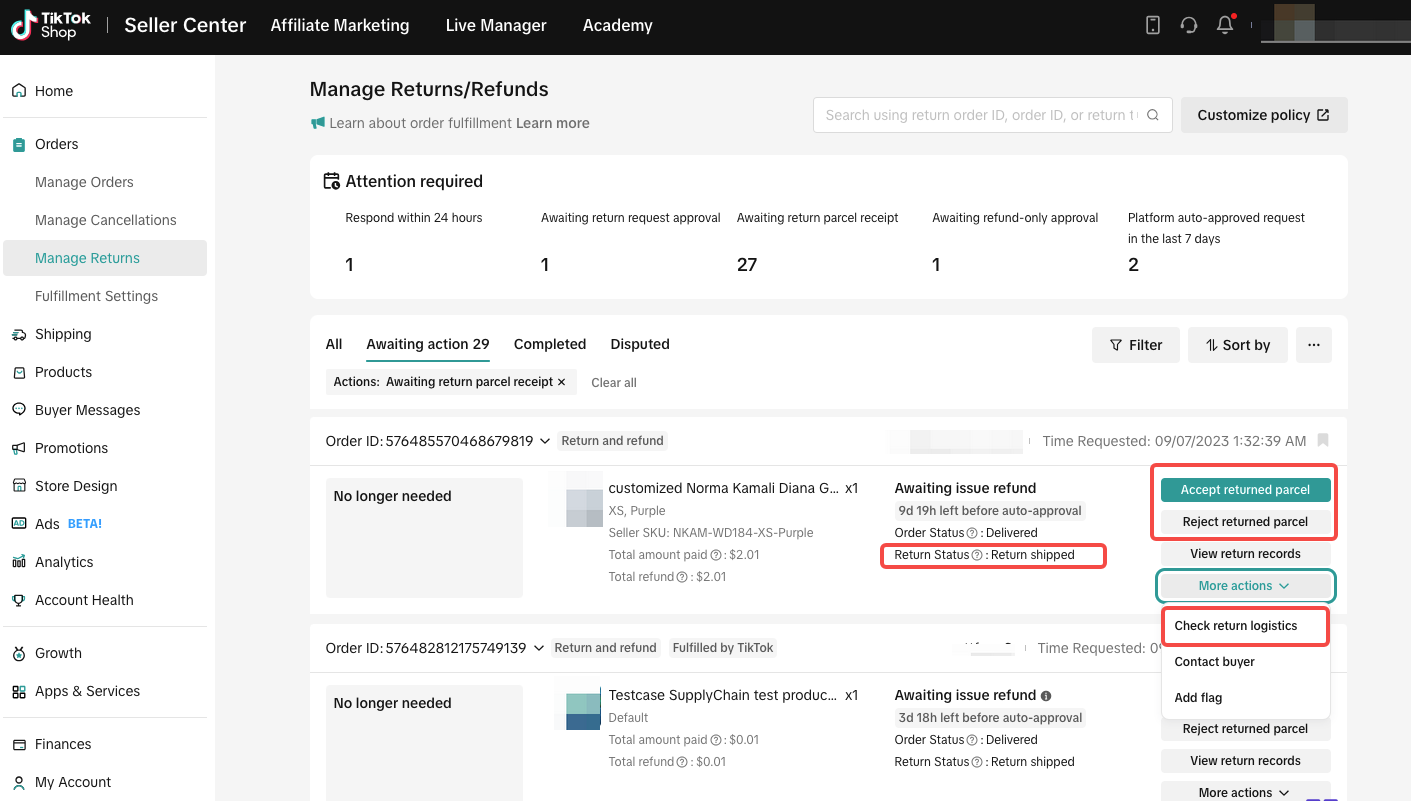This screenshot has width=1411, height=801.
Task: Remove the Awaiting return parcel receipt filter
Action: coord(561,382)
